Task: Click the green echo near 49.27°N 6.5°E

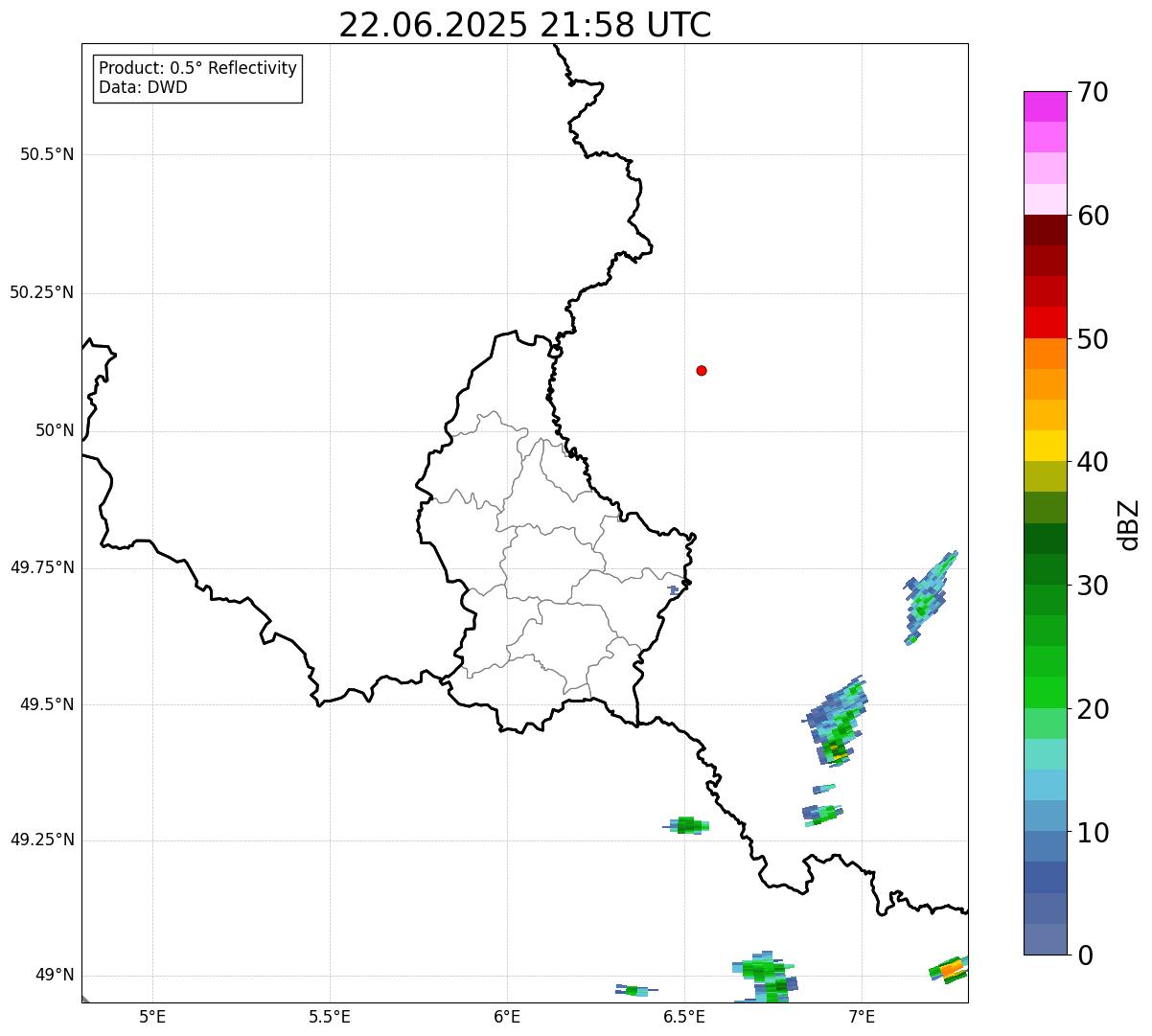Action: (x=687, y=825)
